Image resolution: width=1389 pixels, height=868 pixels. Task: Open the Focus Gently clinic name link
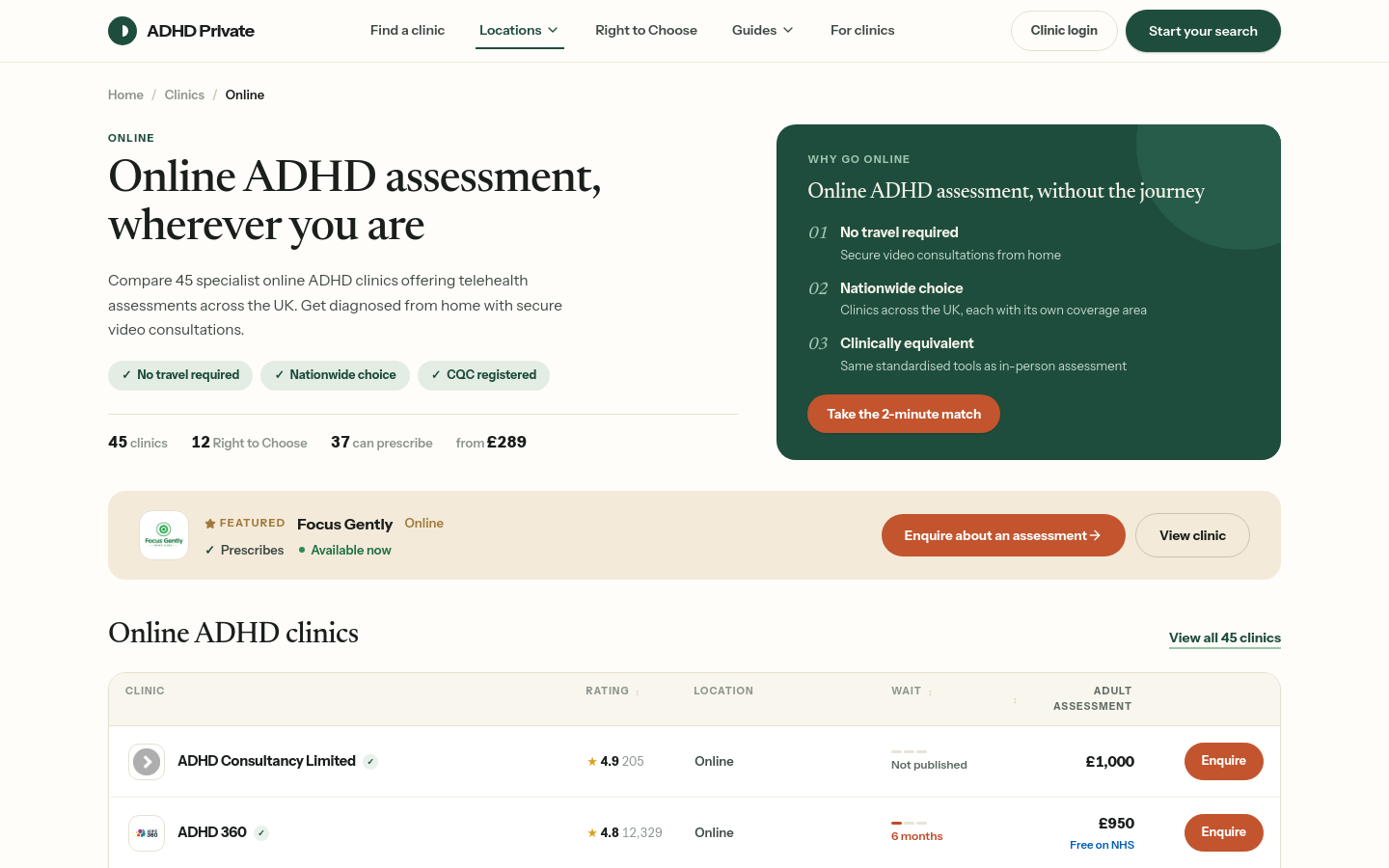coord(344,524)
